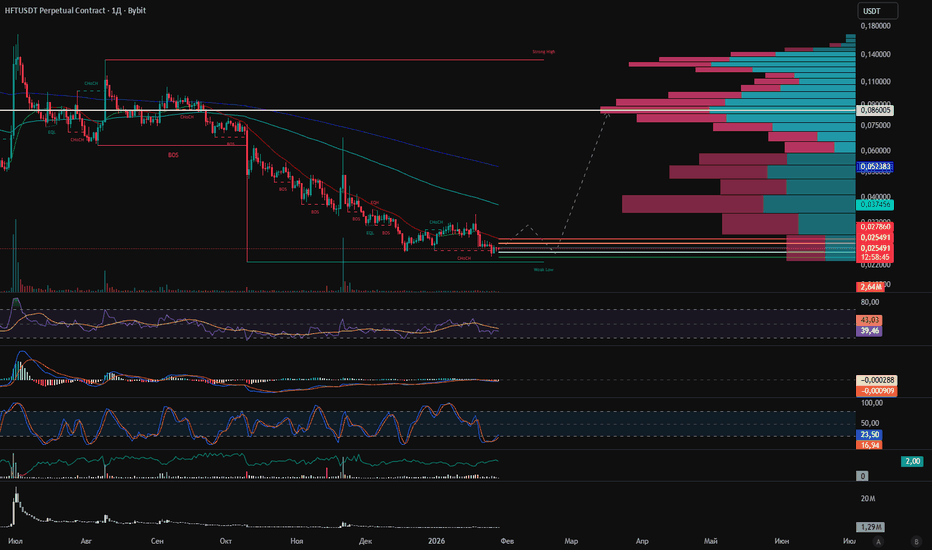The width and height of the screenshot is (932, 550).
Task: Open the USDT currency selector
Action: 877,11
